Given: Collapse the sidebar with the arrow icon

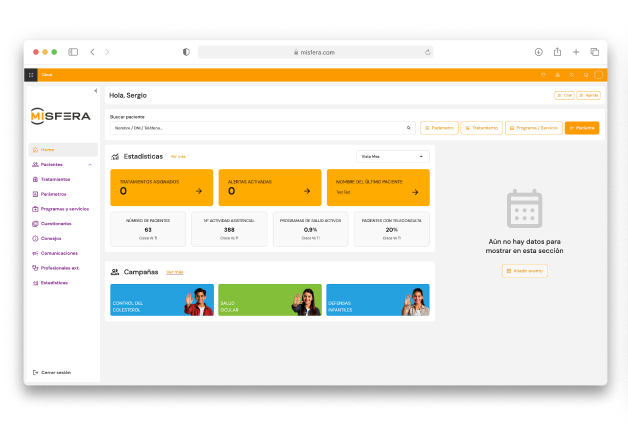Looking at the screenshot, I should coord(95,91).
